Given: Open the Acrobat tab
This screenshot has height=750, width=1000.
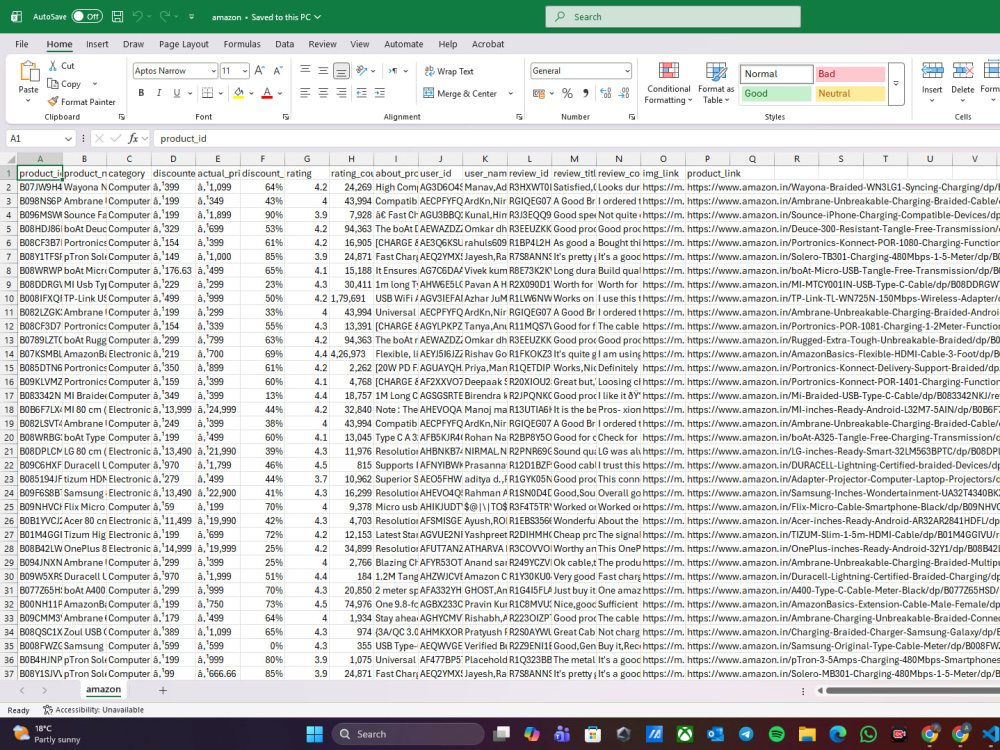Looking at the screenshot, I should click(x=488, y=44).
